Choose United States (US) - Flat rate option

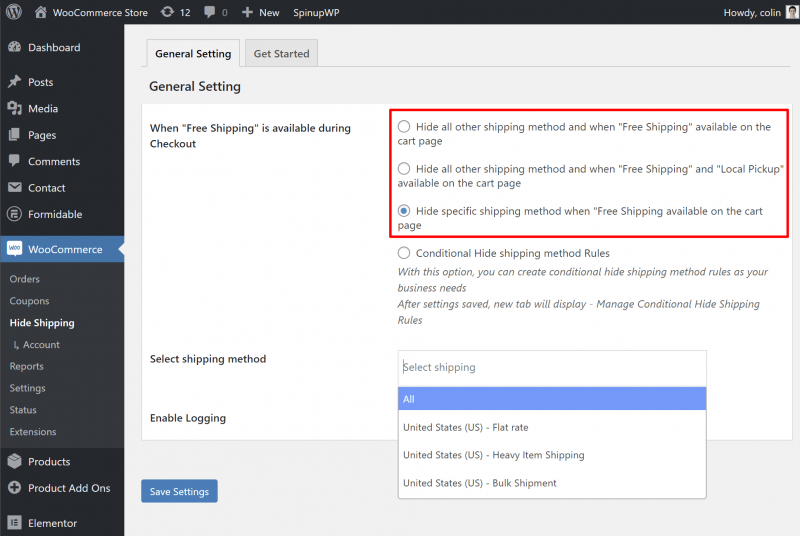pos(552,427)
